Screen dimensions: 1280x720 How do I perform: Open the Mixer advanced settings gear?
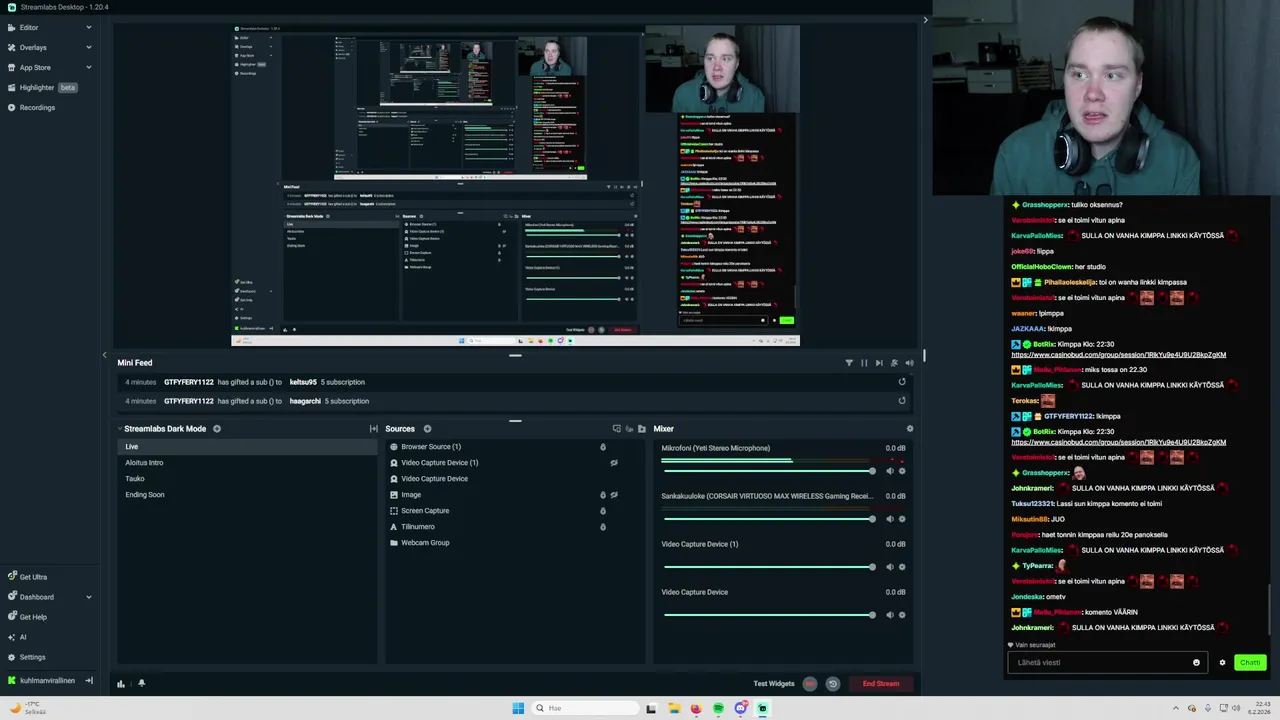tap(909, 429)
